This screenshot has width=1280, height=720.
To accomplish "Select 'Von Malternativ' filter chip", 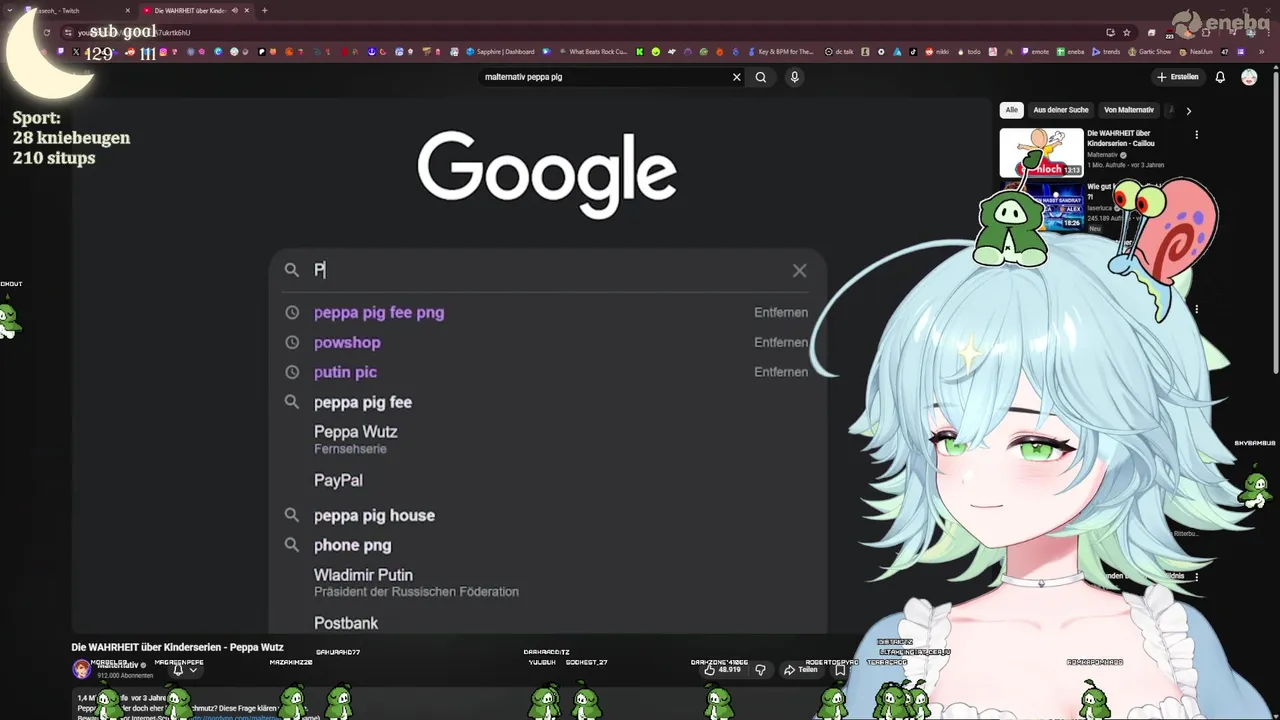I will [x=1129, y=110].
